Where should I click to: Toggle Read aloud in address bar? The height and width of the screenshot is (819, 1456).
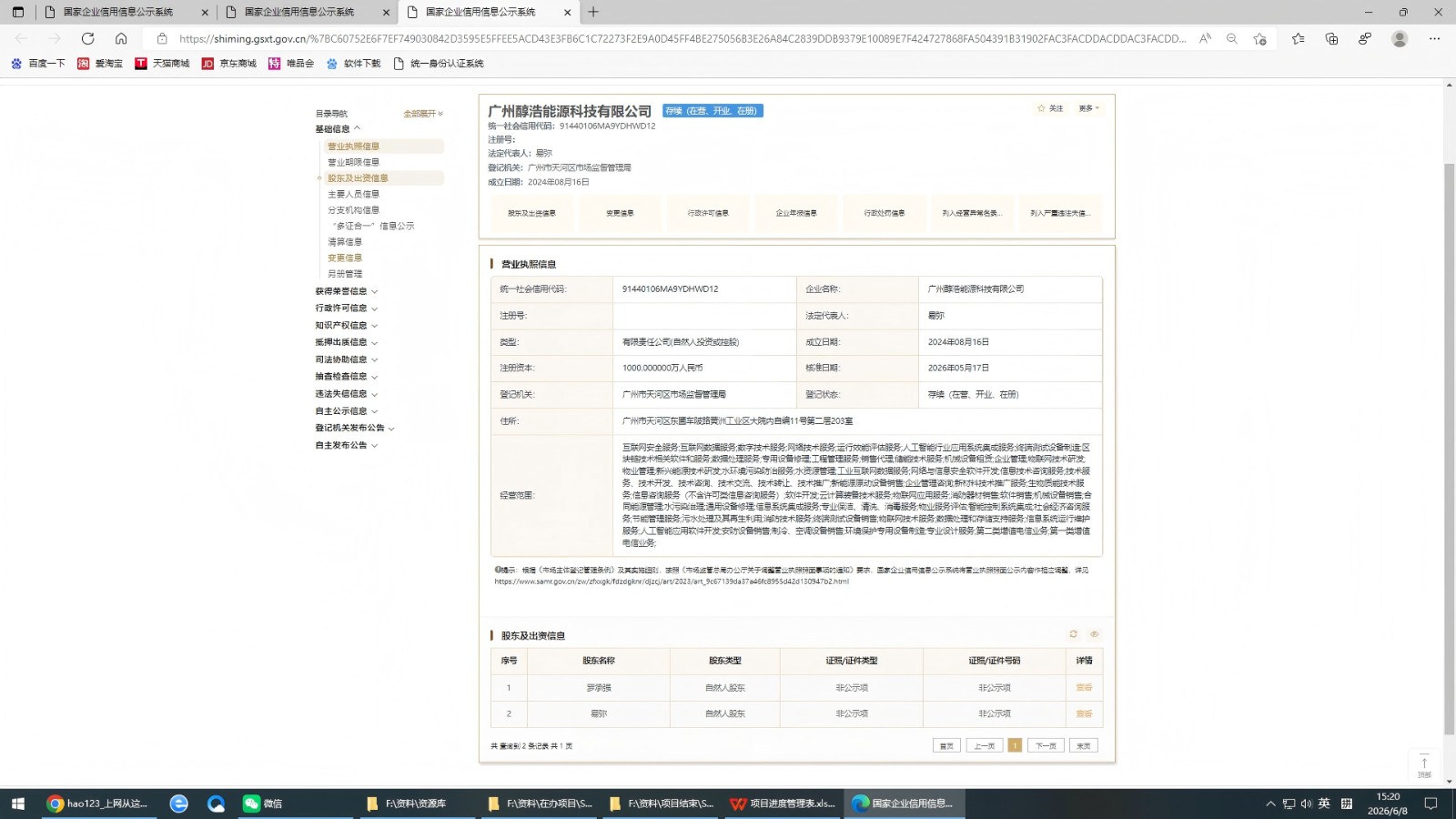tap(1205, 38)
